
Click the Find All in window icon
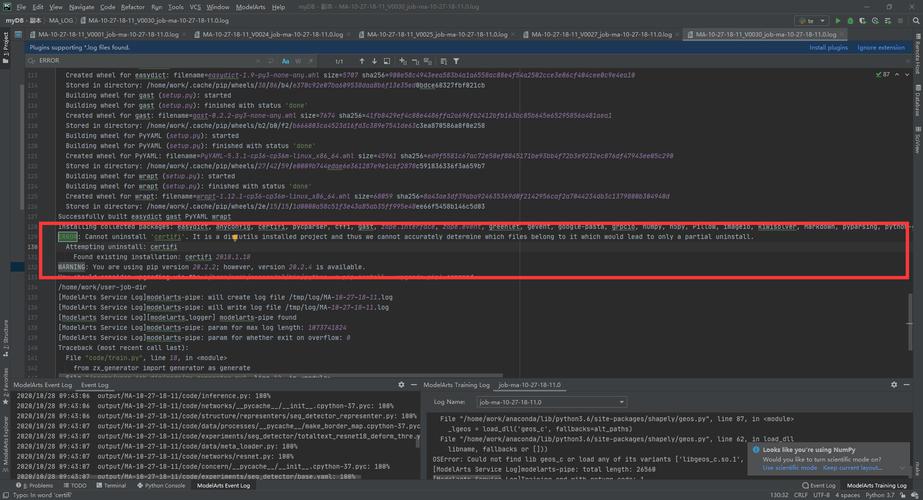(x=387, y=61)
